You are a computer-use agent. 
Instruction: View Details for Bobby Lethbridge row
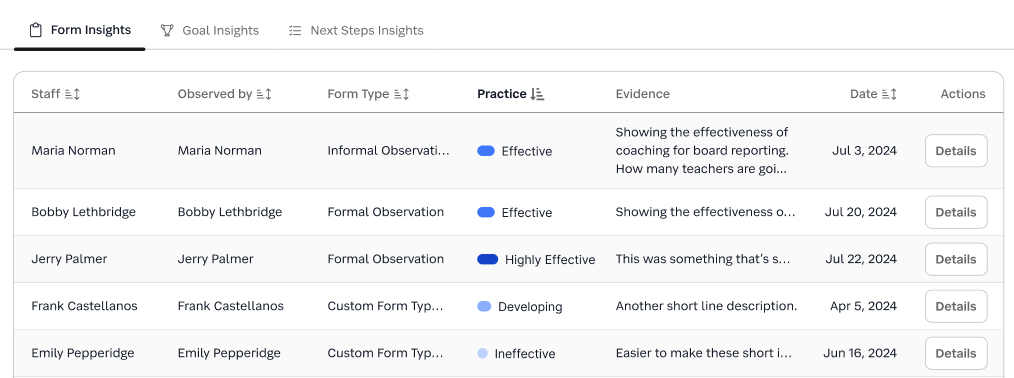(x=956, y=212)
